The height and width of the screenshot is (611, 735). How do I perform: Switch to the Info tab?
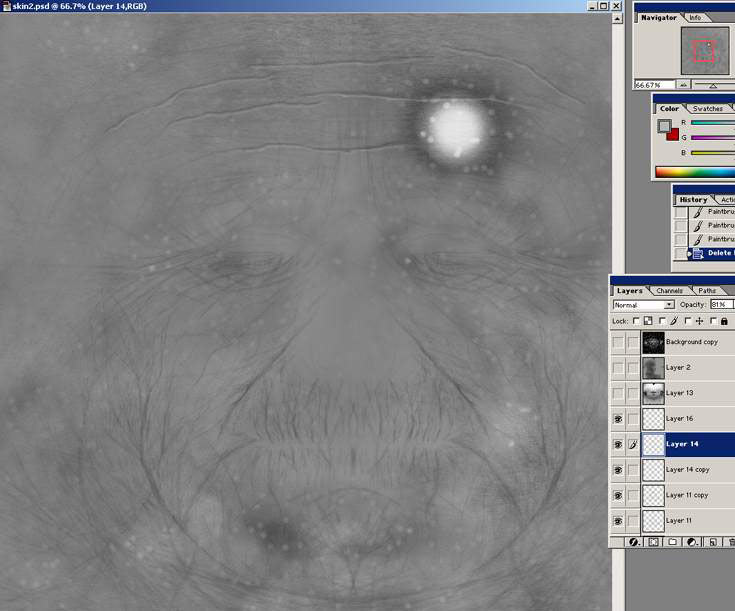click(x=695, y=17)
